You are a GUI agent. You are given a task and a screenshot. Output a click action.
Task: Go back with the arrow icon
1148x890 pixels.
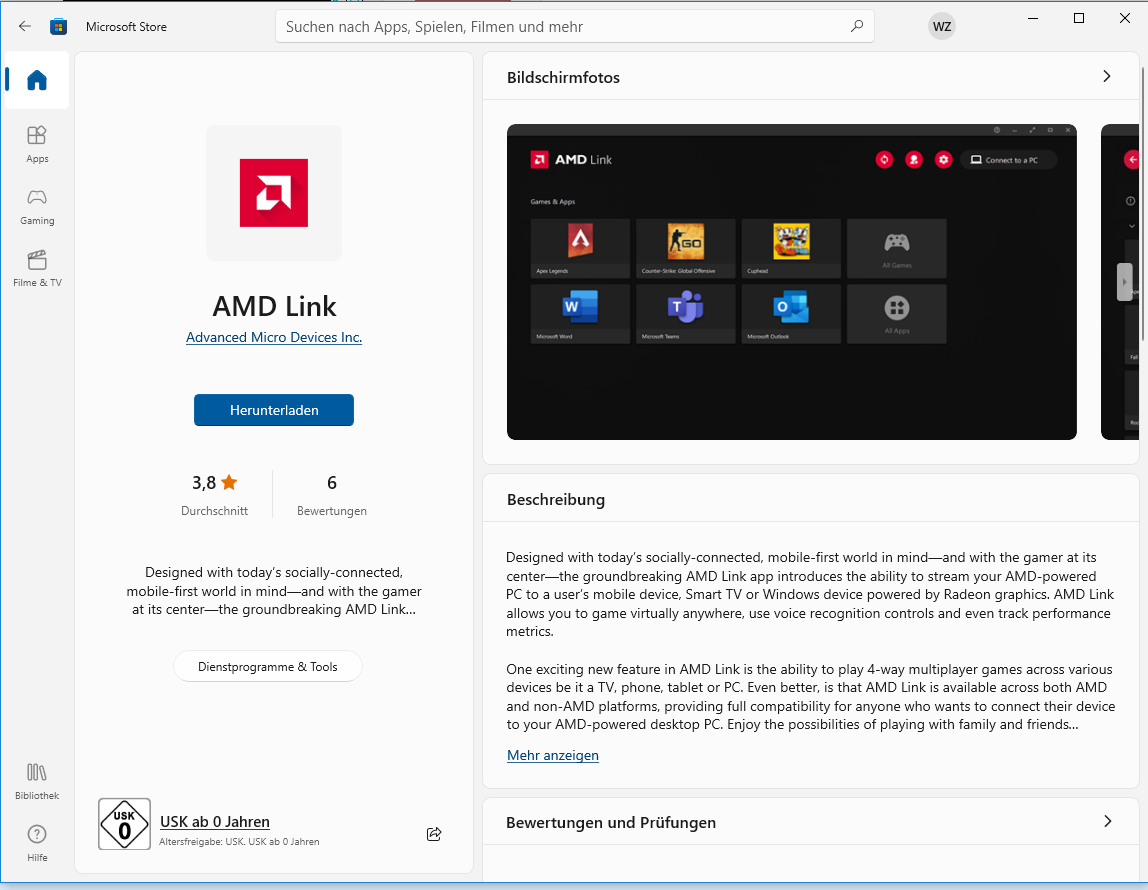25,26
